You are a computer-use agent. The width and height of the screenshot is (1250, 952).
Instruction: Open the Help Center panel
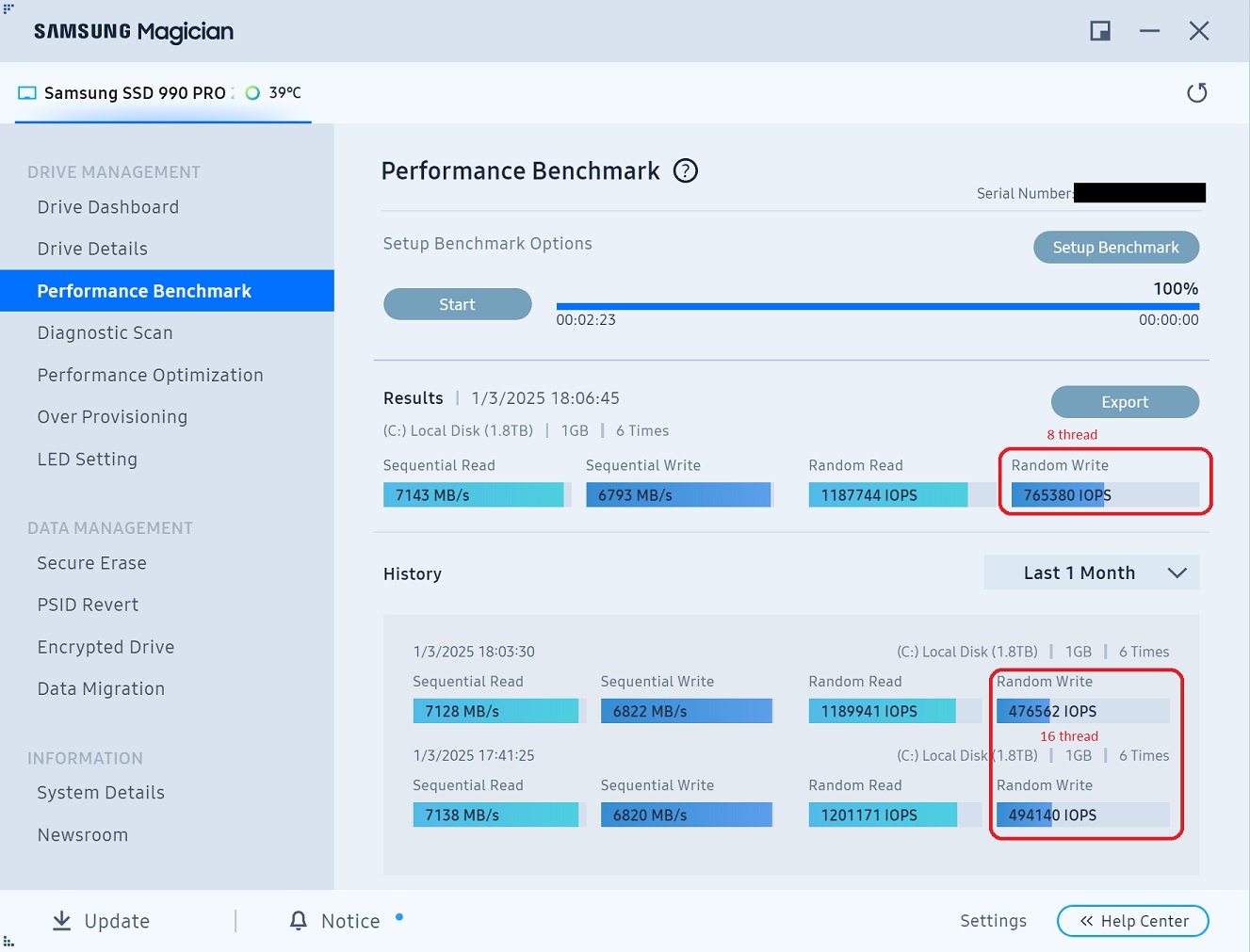1132,921
